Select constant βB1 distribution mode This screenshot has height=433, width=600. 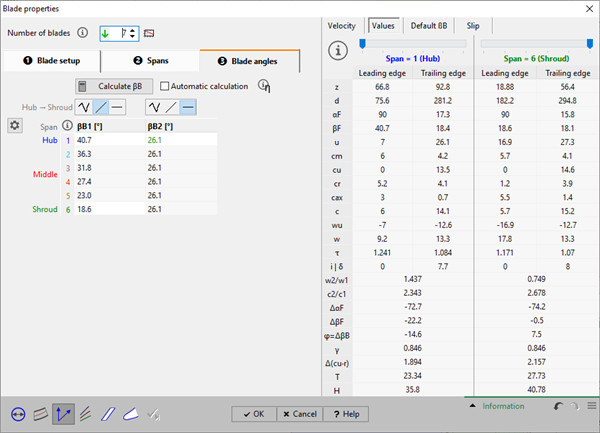point(117,107)
